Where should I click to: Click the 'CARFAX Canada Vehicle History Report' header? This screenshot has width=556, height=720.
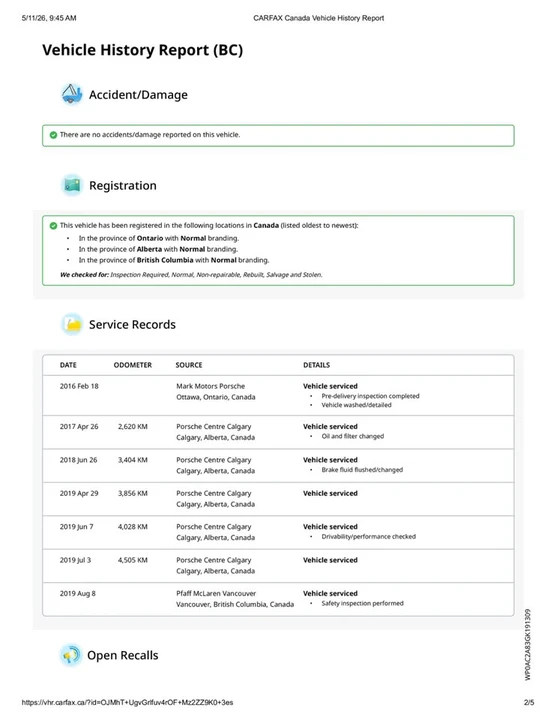pos(319,18)
